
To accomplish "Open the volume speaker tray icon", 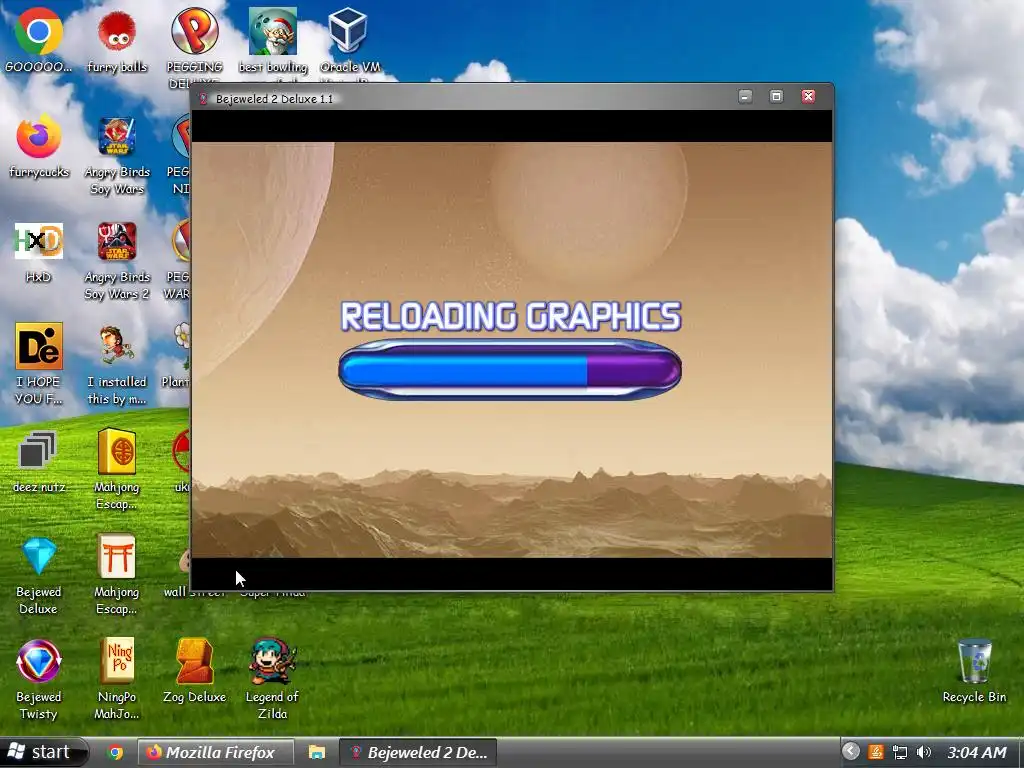I will [924, 752].
